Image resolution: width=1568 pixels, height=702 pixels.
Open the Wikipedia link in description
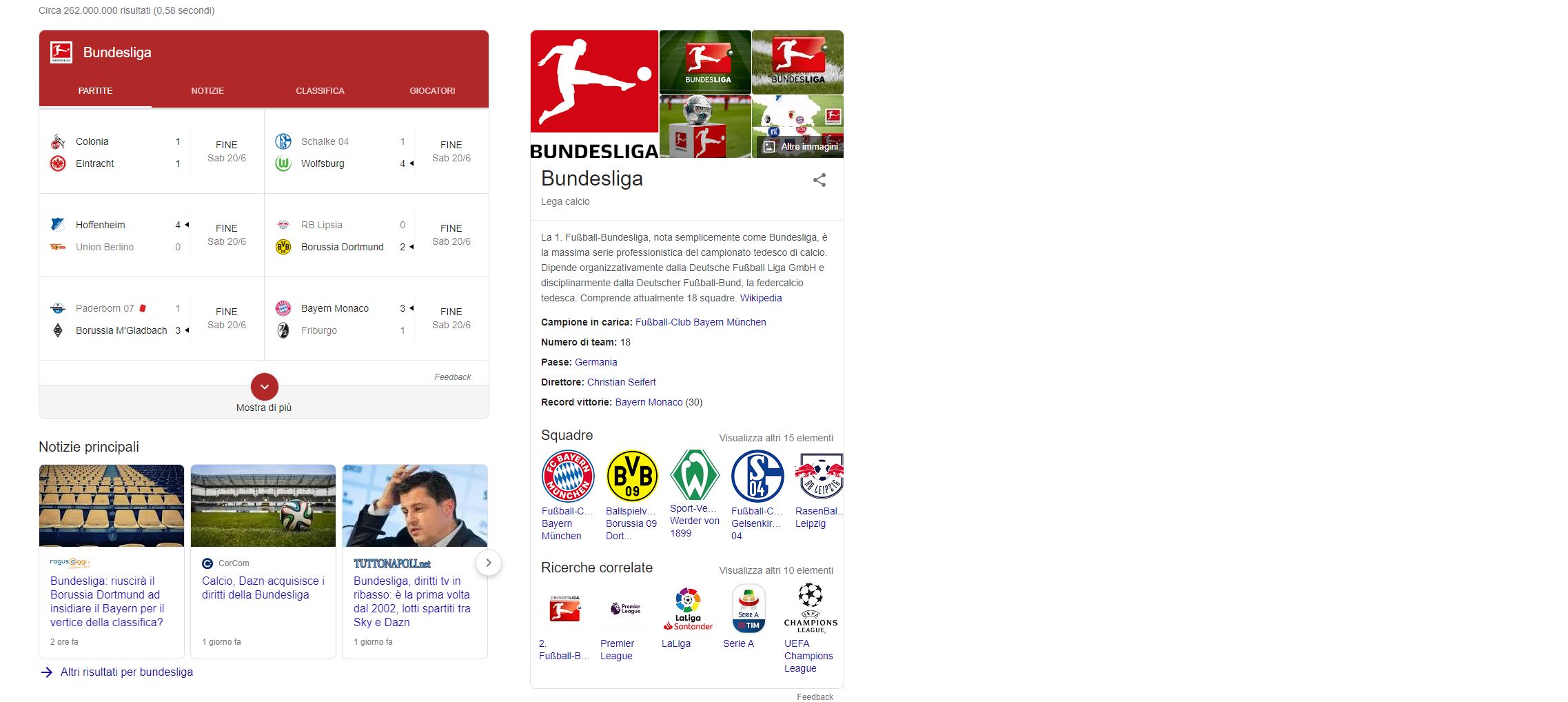point(761,298)
